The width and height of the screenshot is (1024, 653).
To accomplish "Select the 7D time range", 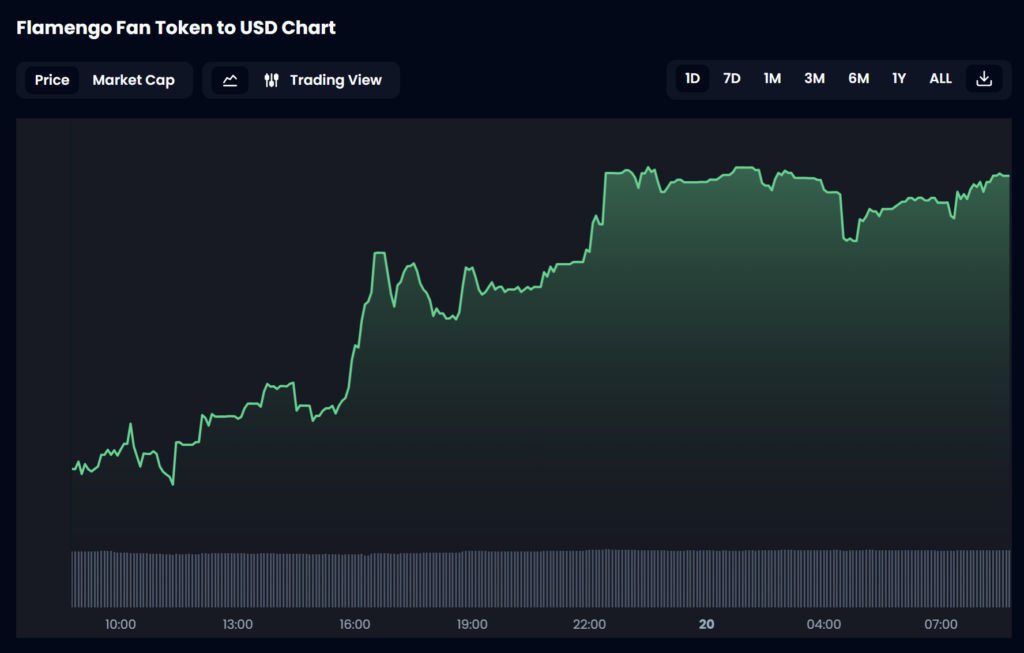I will [x=731, y=79].
